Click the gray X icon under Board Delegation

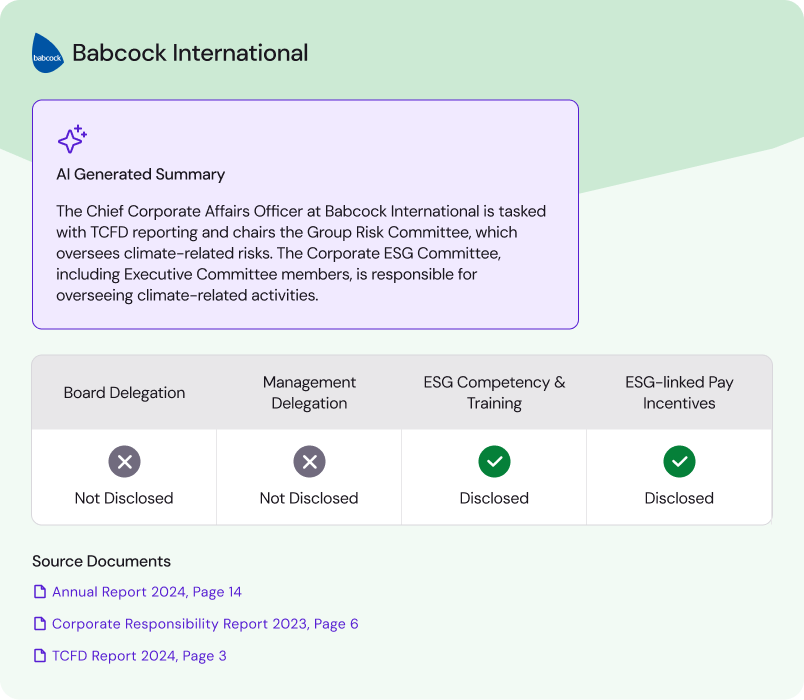point(123,462)
